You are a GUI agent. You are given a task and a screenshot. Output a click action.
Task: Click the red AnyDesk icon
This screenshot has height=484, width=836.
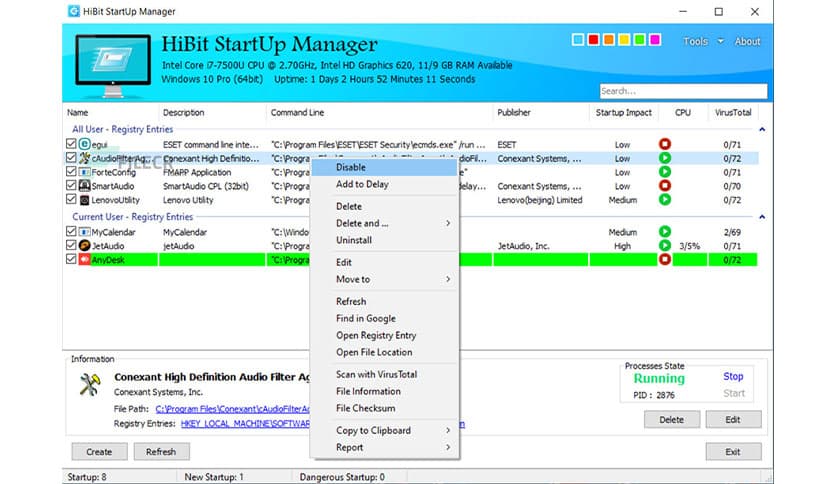point(84,260)
